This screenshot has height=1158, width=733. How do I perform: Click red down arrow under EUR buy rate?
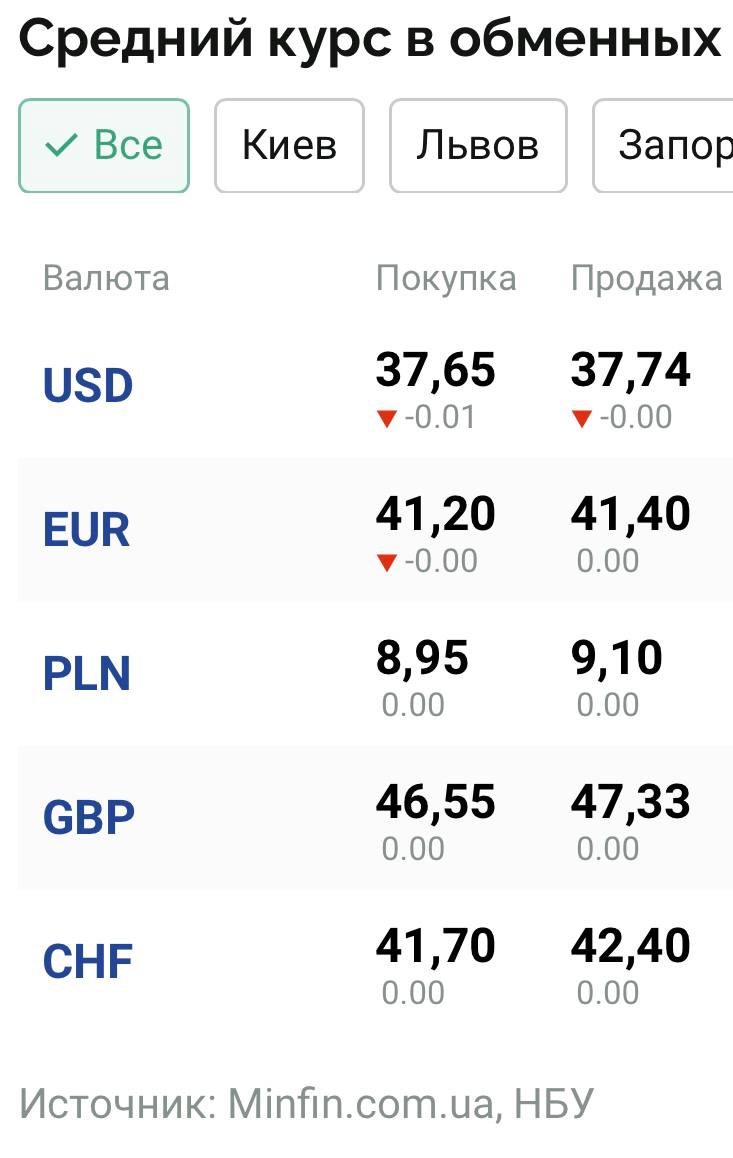387,562
